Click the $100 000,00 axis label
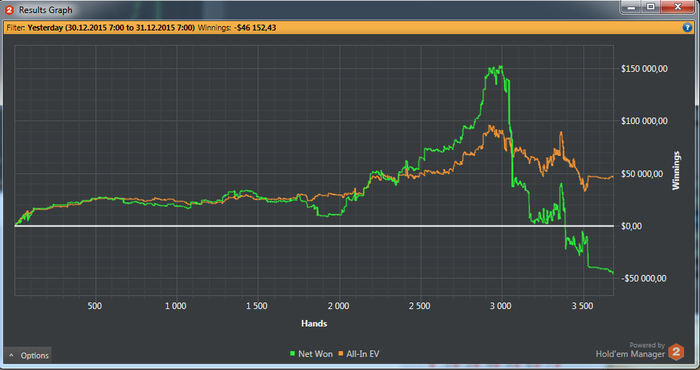Screen dimensions: 700x370 point(644,121)
